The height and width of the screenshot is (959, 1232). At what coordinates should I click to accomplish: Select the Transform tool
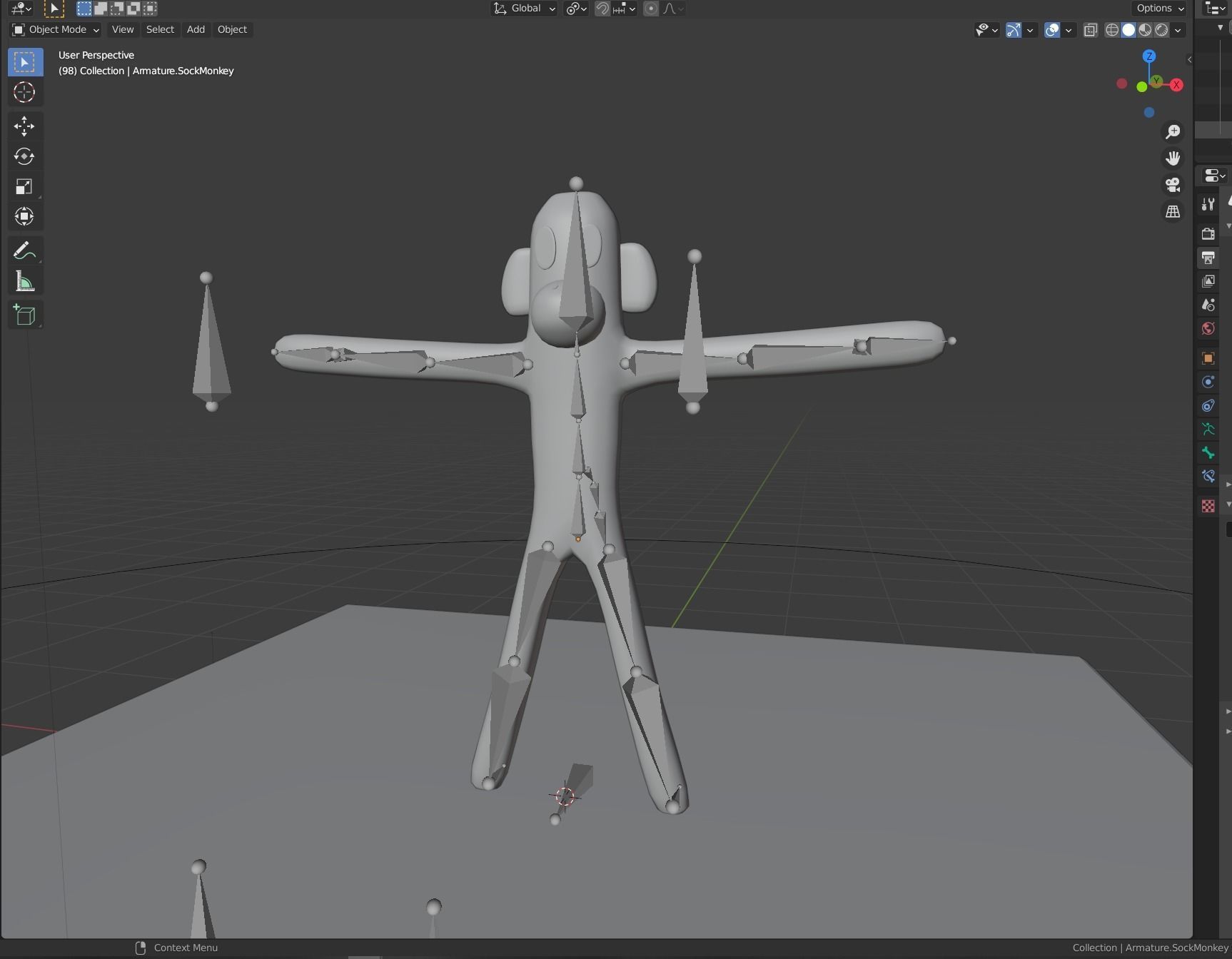[24, 216]
